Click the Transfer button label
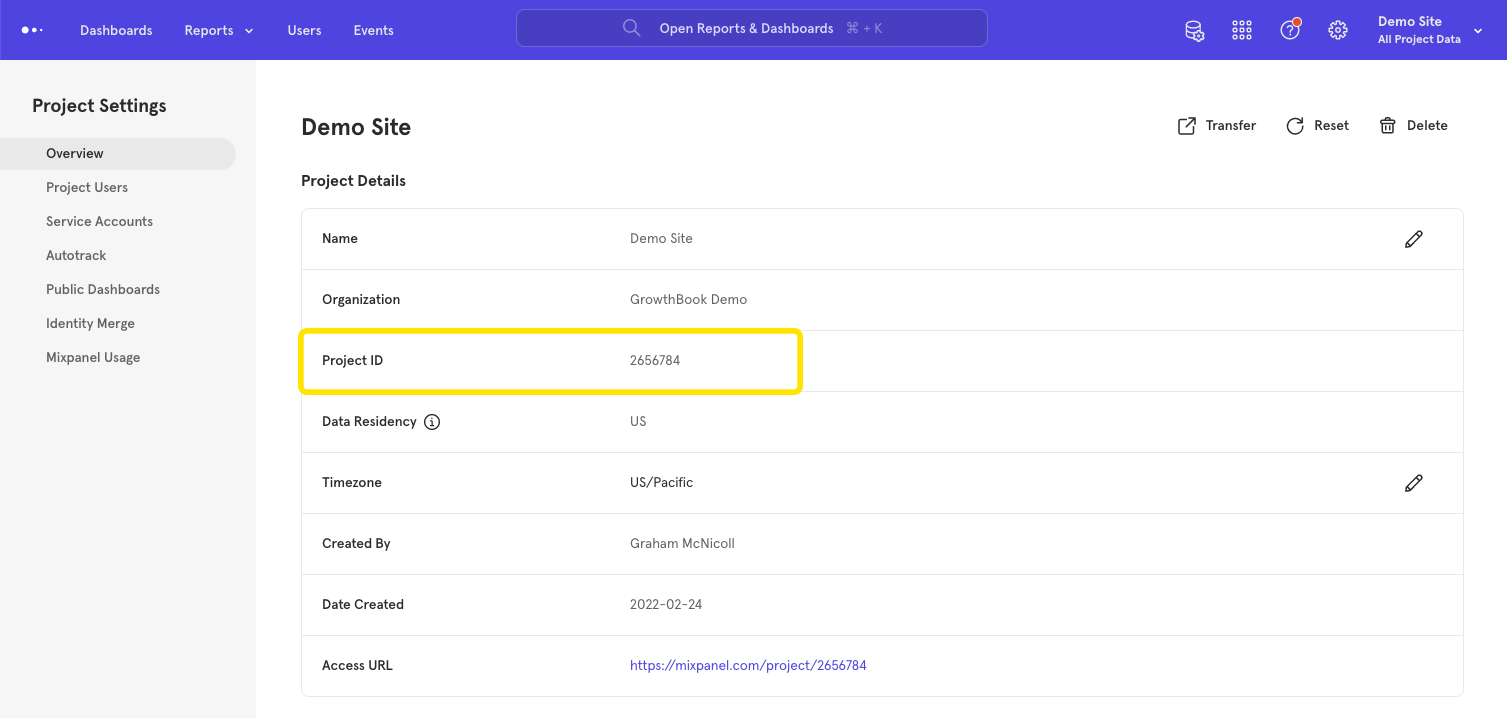Viewport: 1507px width, 718px height. pyautogui.click(x=1231, y=125)
